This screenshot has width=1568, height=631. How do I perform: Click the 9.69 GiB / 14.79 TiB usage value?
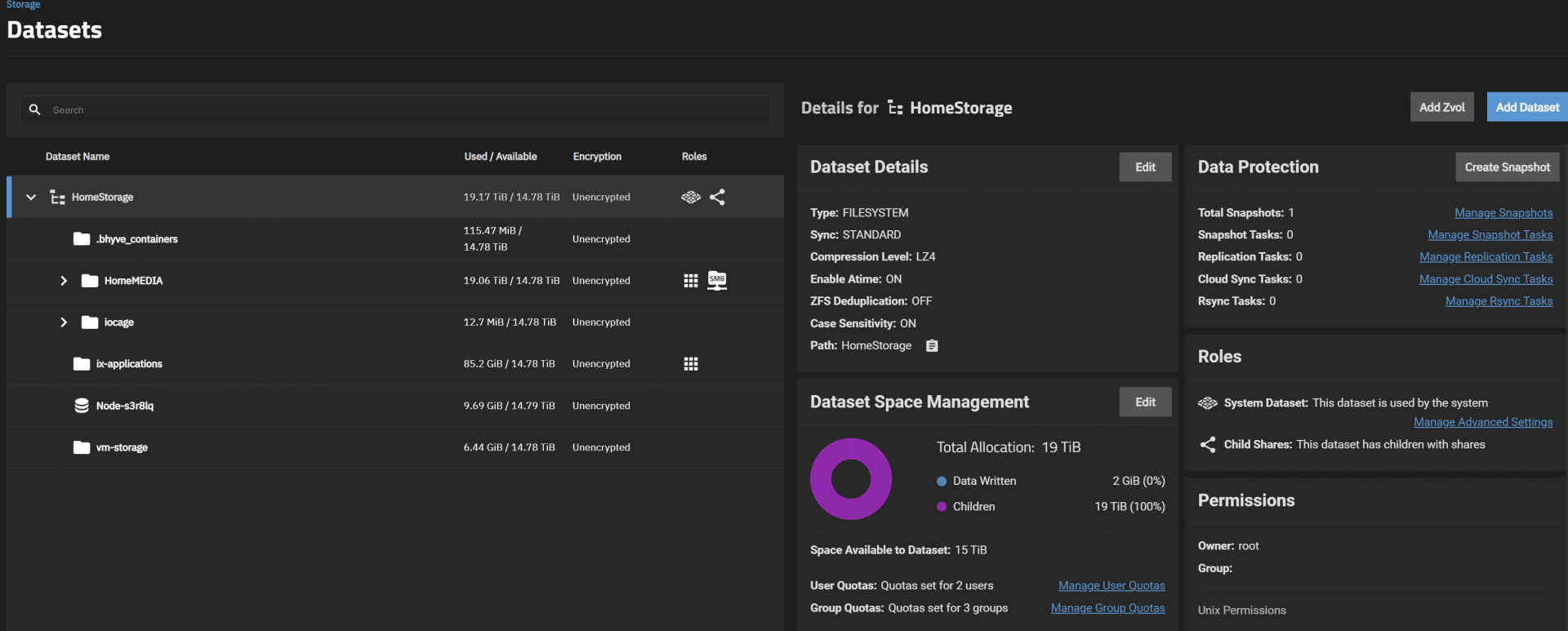click(x=509, y=406)
